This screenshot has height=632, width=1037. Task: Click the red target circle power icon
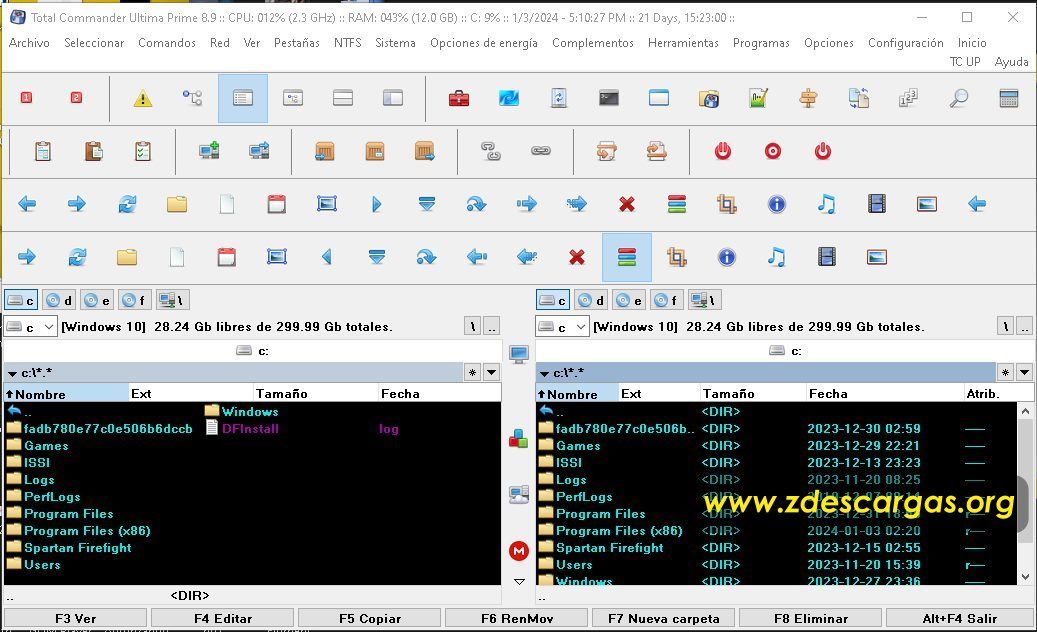[772, 151]
